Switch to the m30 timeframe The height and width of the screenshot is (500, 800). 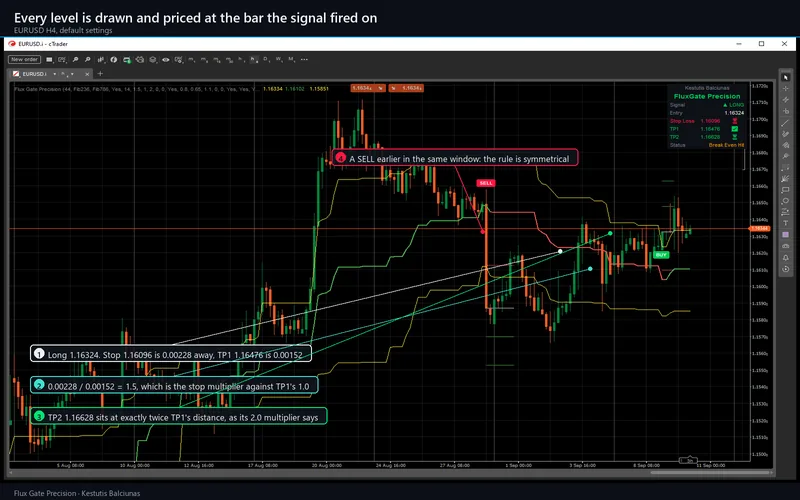(x=229, y=60)
